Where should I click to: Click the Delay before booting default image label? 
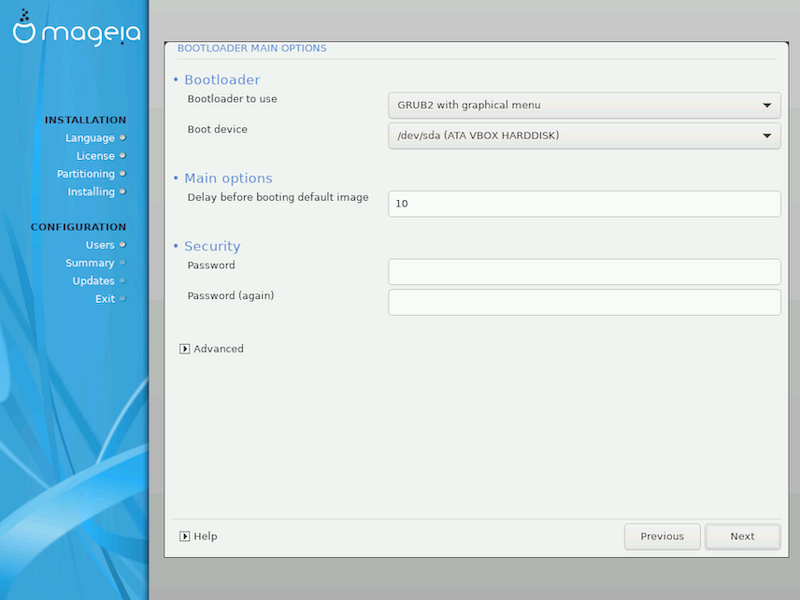(x=278, y=197)
